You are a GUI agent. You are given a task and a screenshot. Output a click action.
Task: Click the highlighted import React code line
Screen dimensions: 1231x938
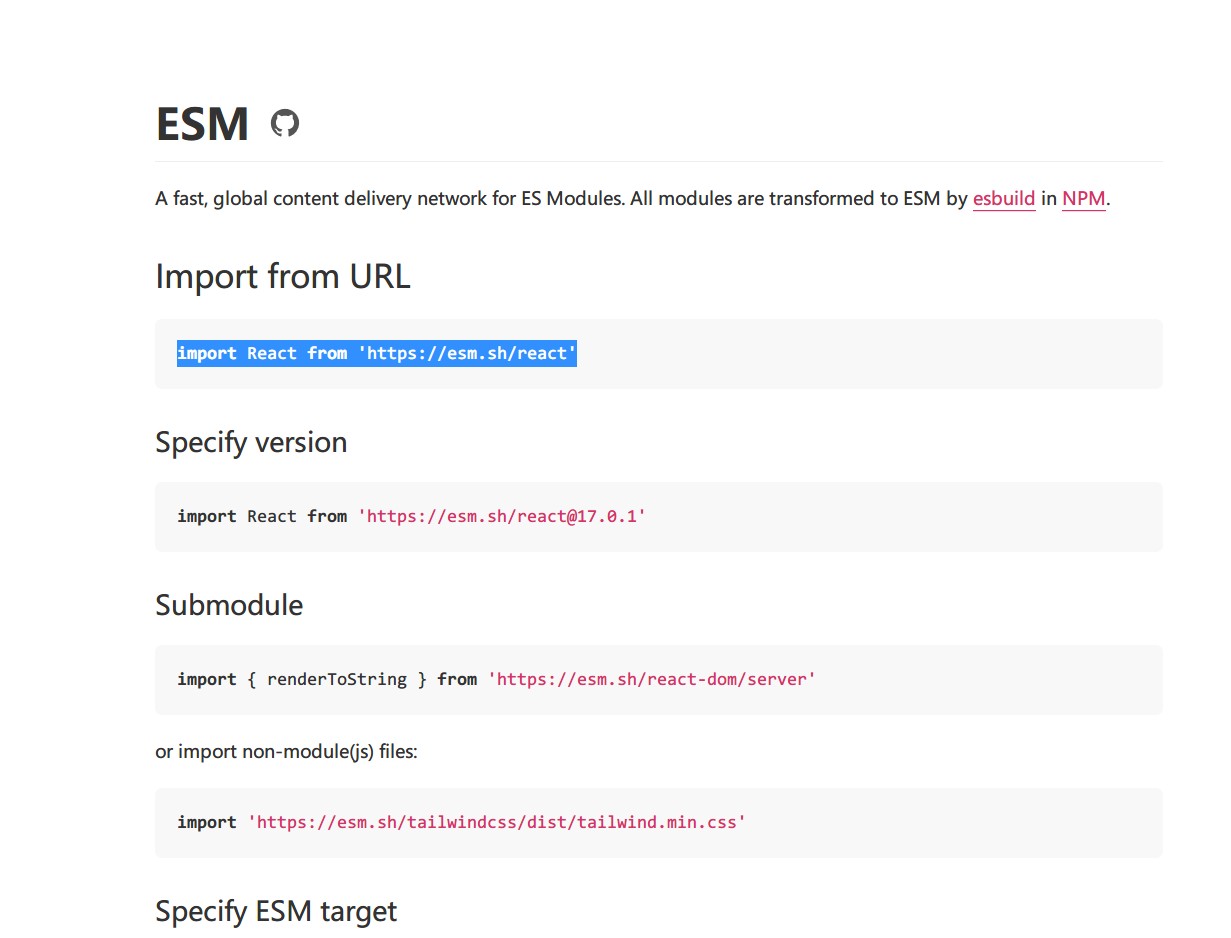tap(377, 353)
